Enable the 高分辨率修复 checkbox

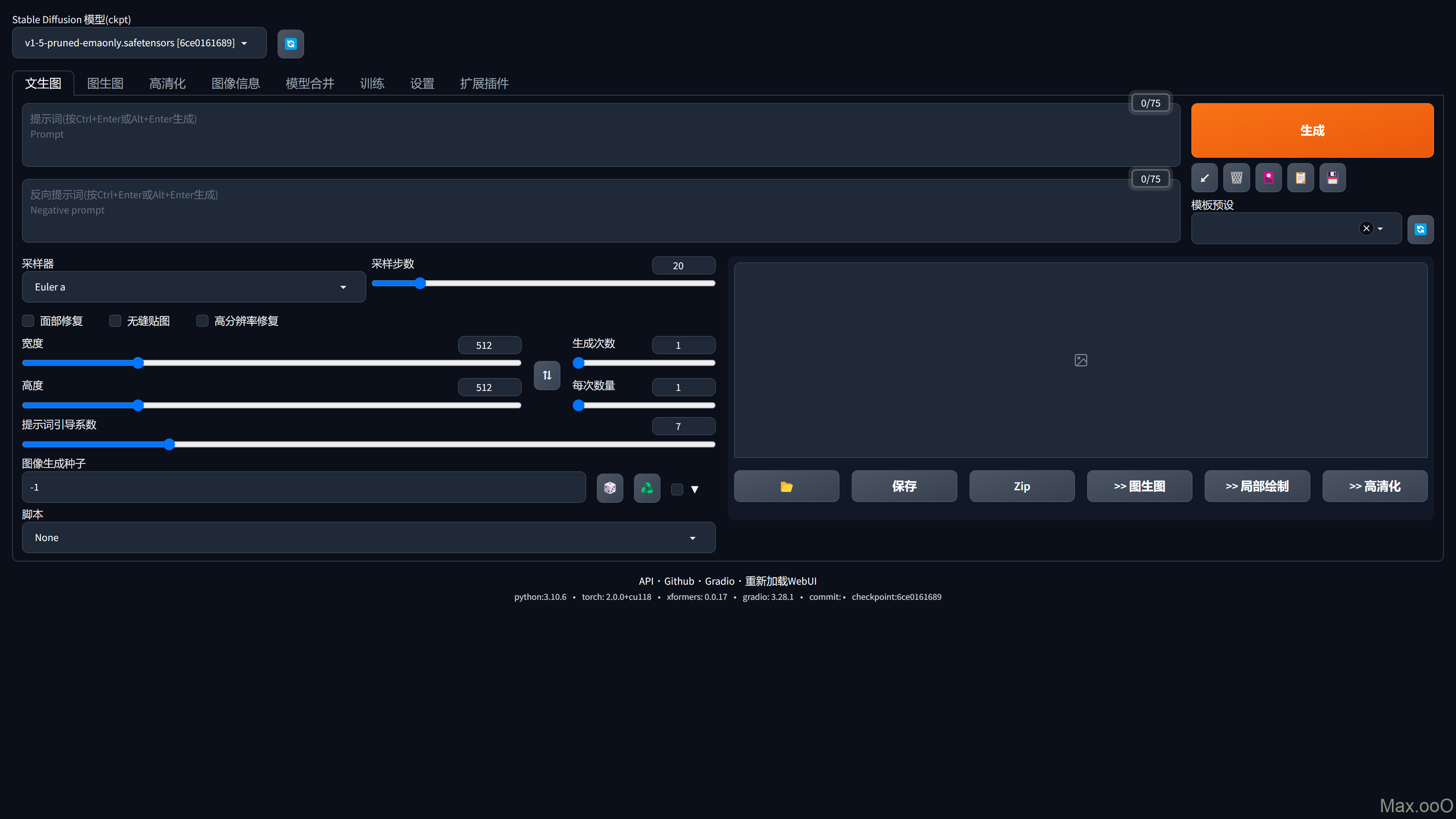tap(202, 321)
